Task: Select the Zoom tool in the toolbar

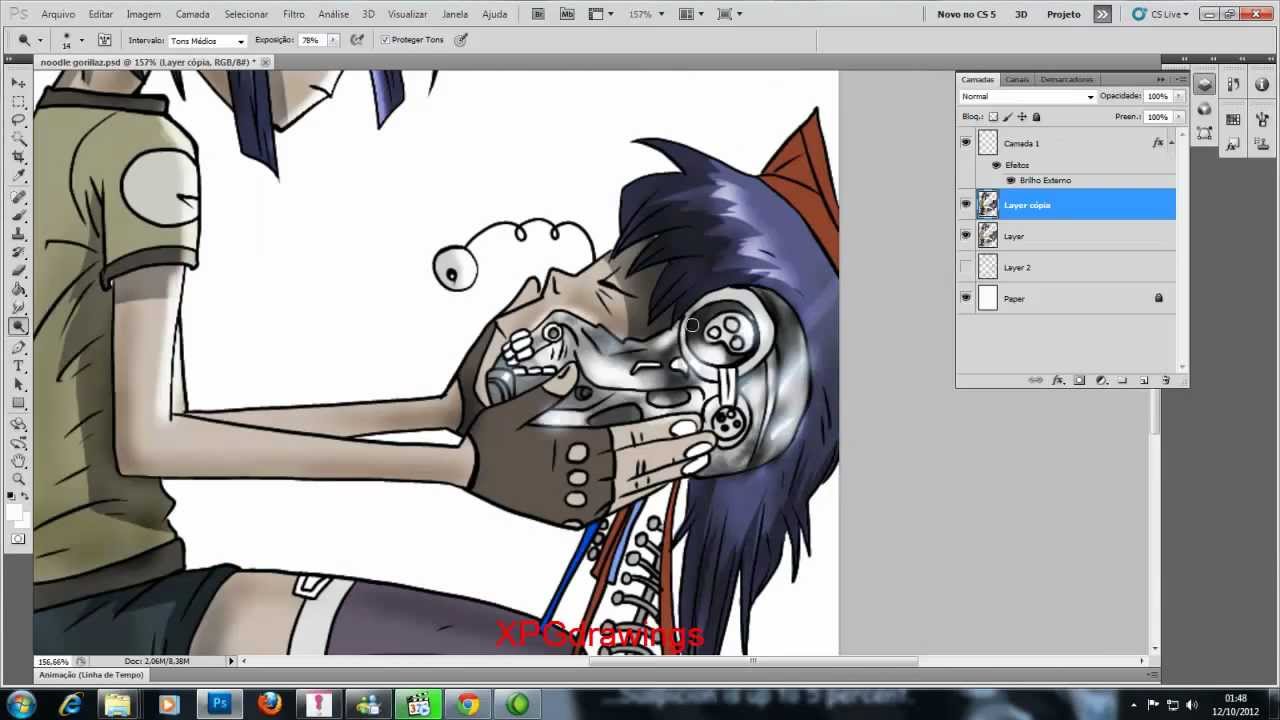Action: [x=19, y=479]
